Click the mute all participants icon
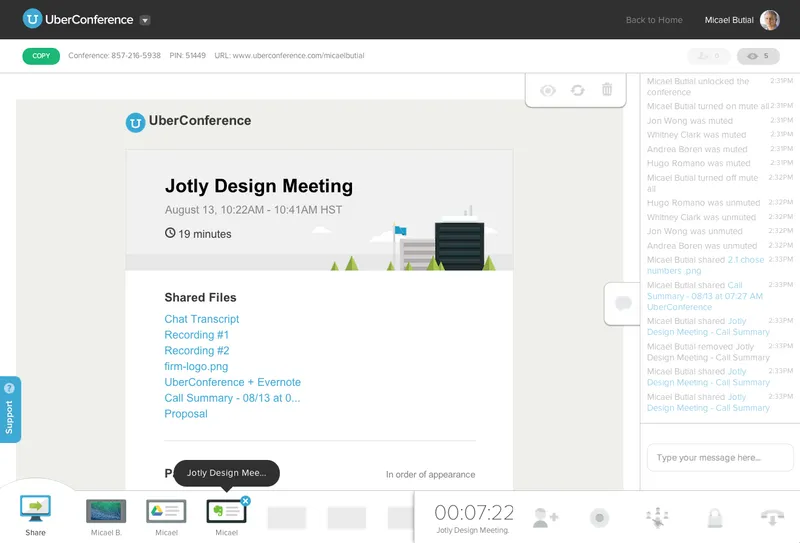The image size is (800, 543). click(657, 517)
